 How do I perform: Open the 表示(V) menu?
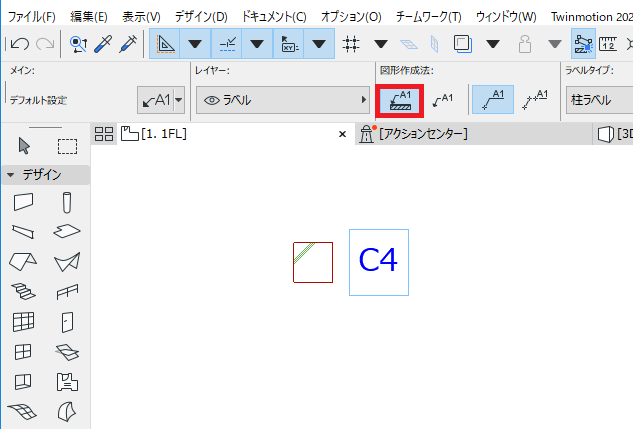(x=141, y=17)
